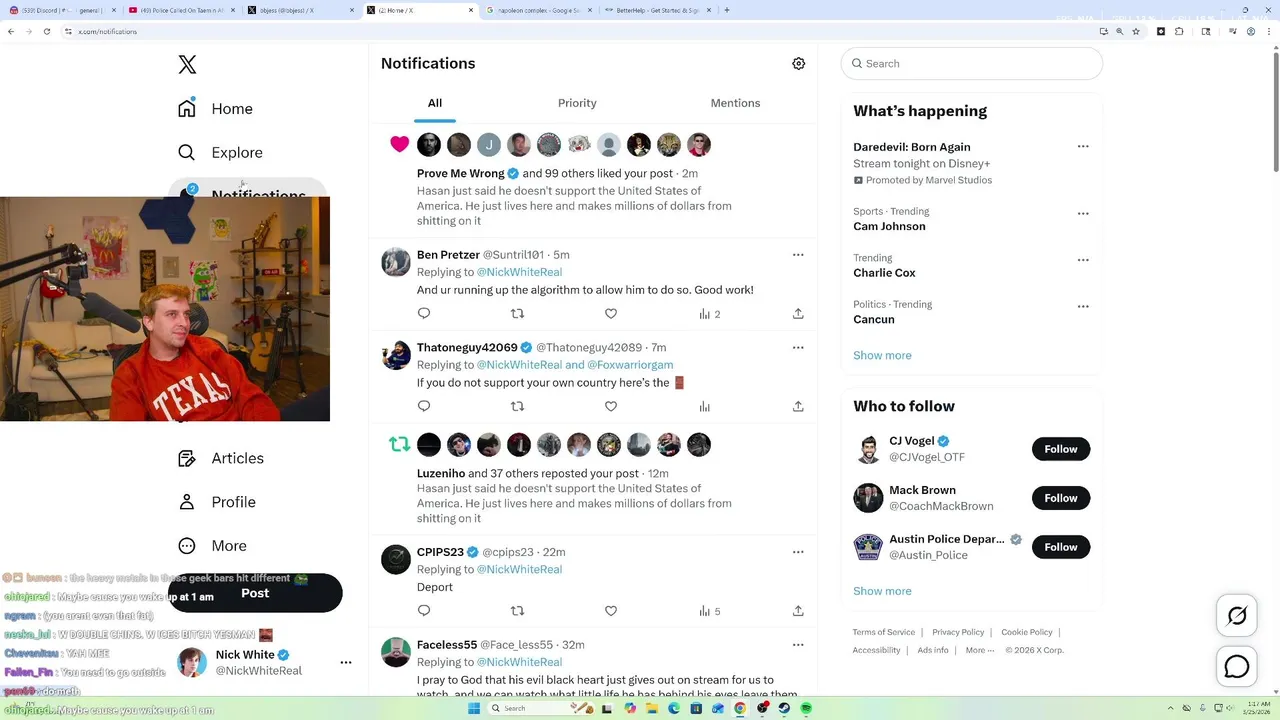Open Home from the sidebar
1280x720 pixels.
[216, 109]
